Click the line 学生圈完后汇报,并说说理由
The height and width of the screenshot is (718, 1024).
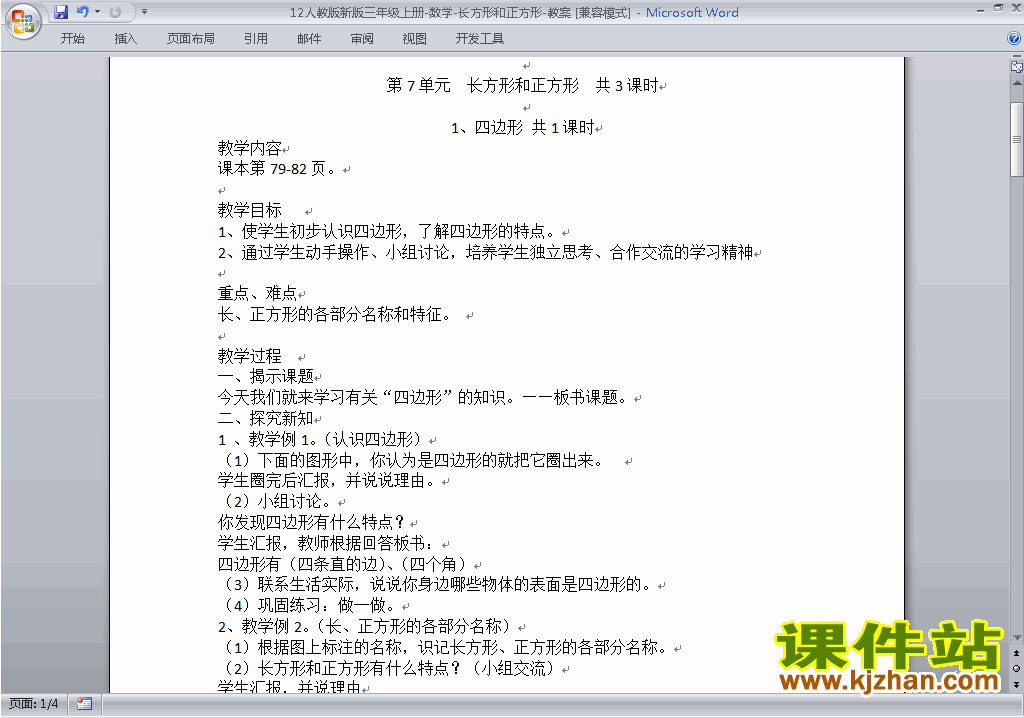coord(327,480)
